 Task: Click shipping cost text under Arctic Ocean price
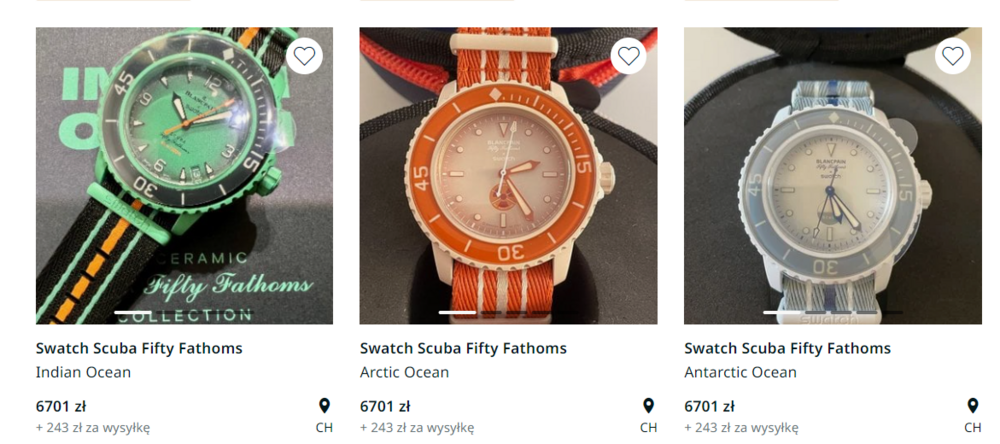416,428
